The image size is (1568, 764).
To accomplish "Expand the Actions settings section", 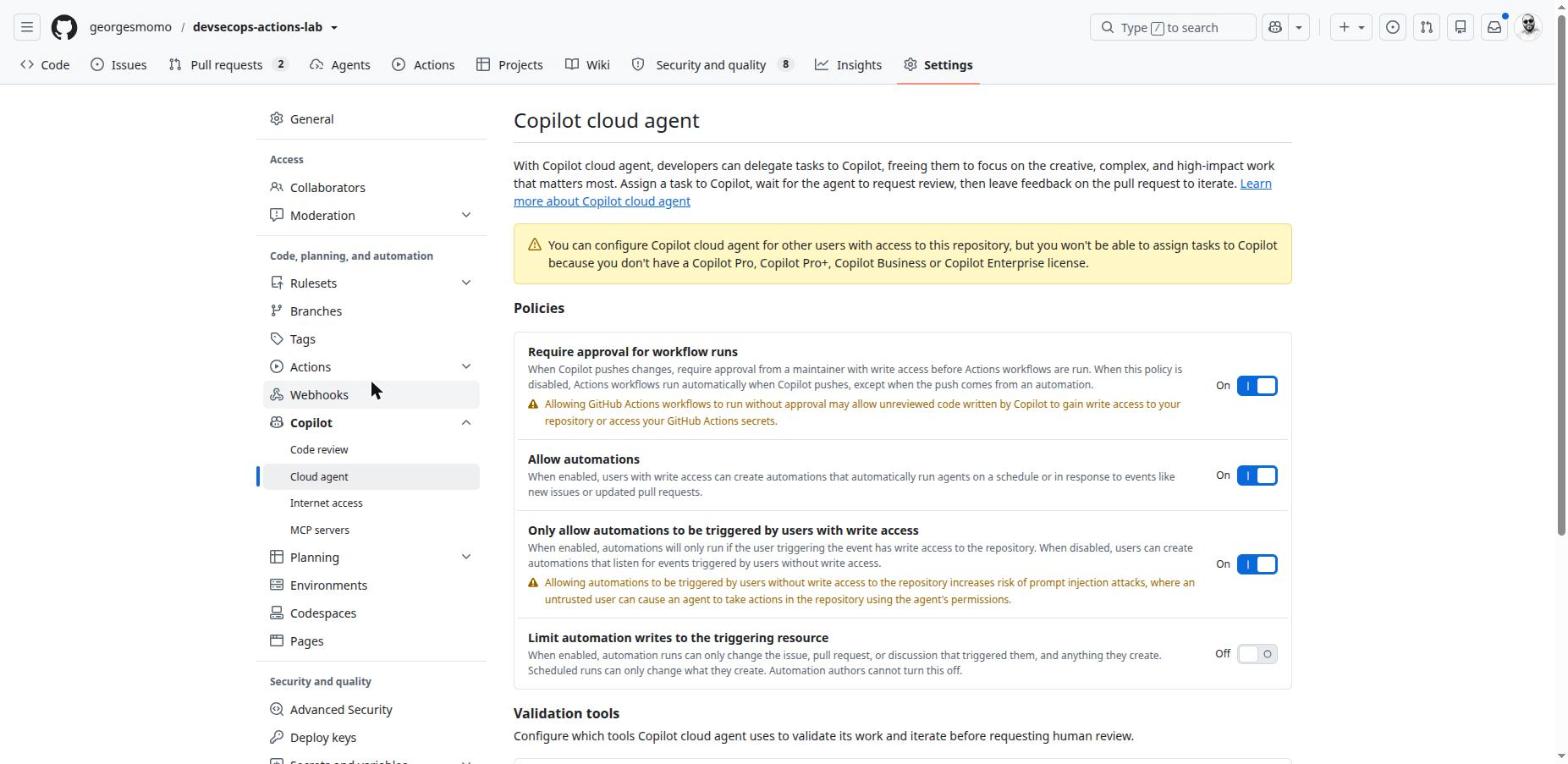I will click(x=466, y=367).
